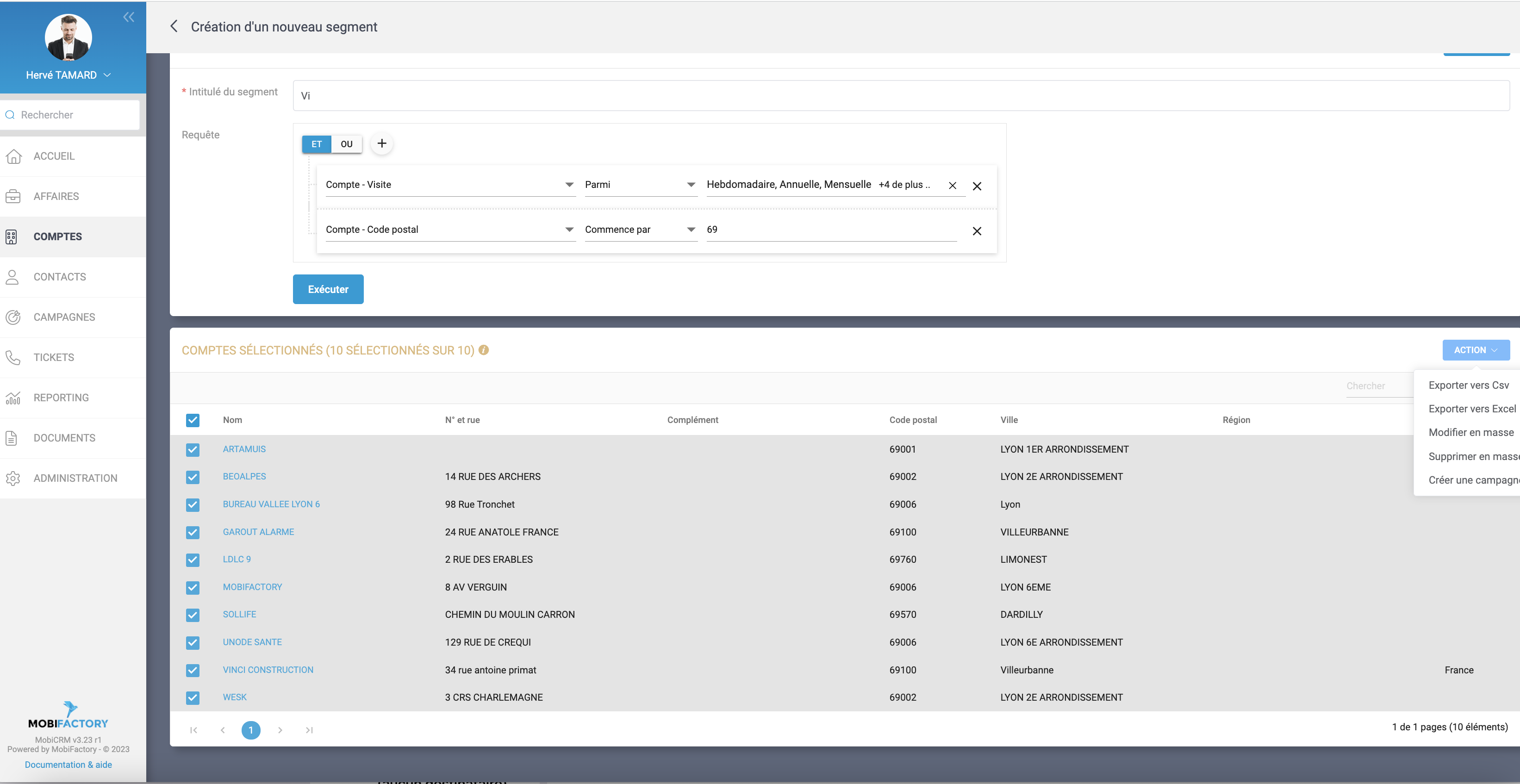This screenshot has width=1520, height=784.
Task: Remove the Compte - Code postal condition
Action: tap(977, 231)
